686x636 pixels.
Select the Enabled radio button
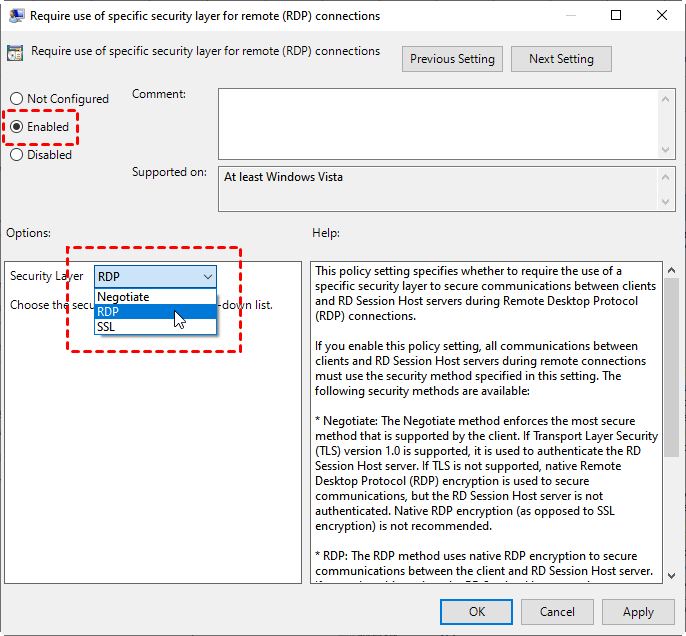(x=17, y=127)
